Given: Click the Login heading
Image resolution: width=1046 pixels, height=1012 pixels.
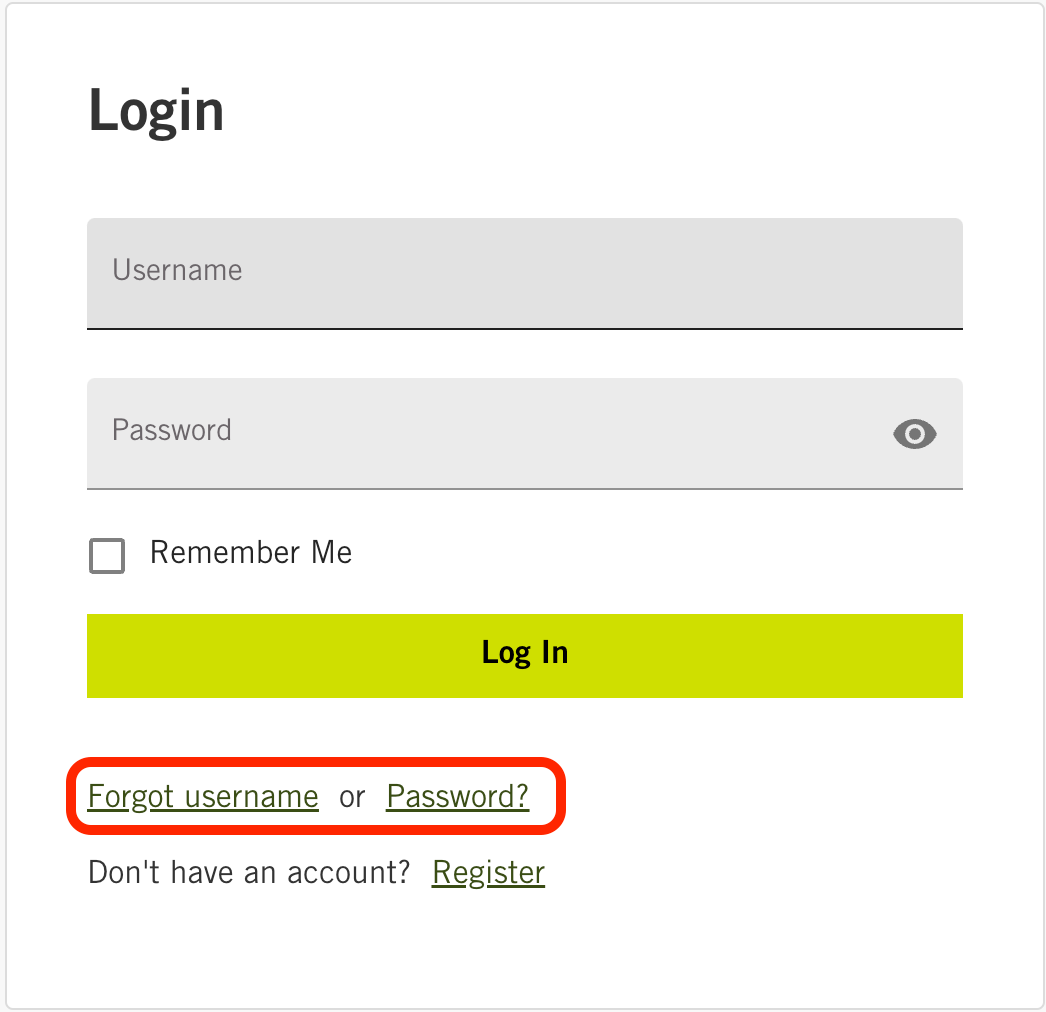Looking at the screenshot, I should pyautogui.click(x=156, y=111).
